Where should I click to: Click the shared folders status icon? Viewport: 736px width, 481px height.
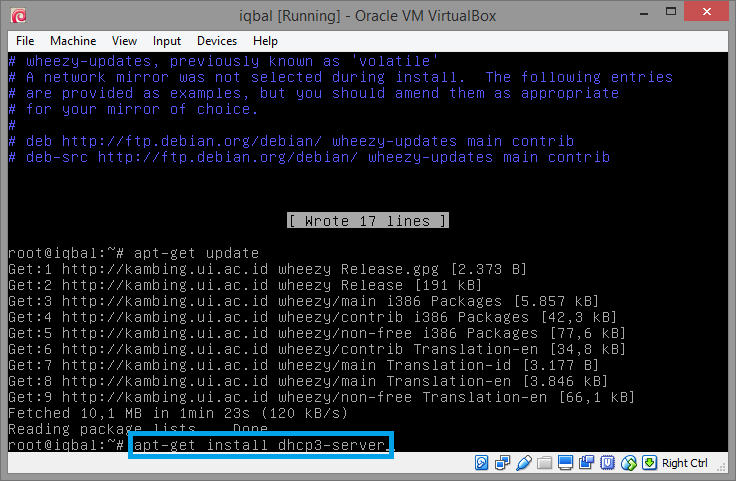(544, 463)
